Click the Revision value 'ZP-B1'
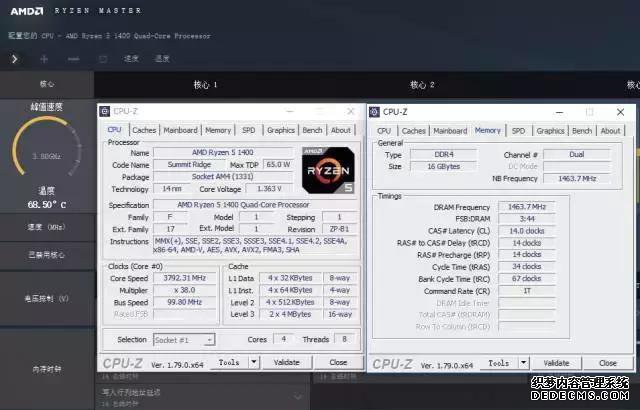This screenshot has height=410, width=640. pos(339,229)
